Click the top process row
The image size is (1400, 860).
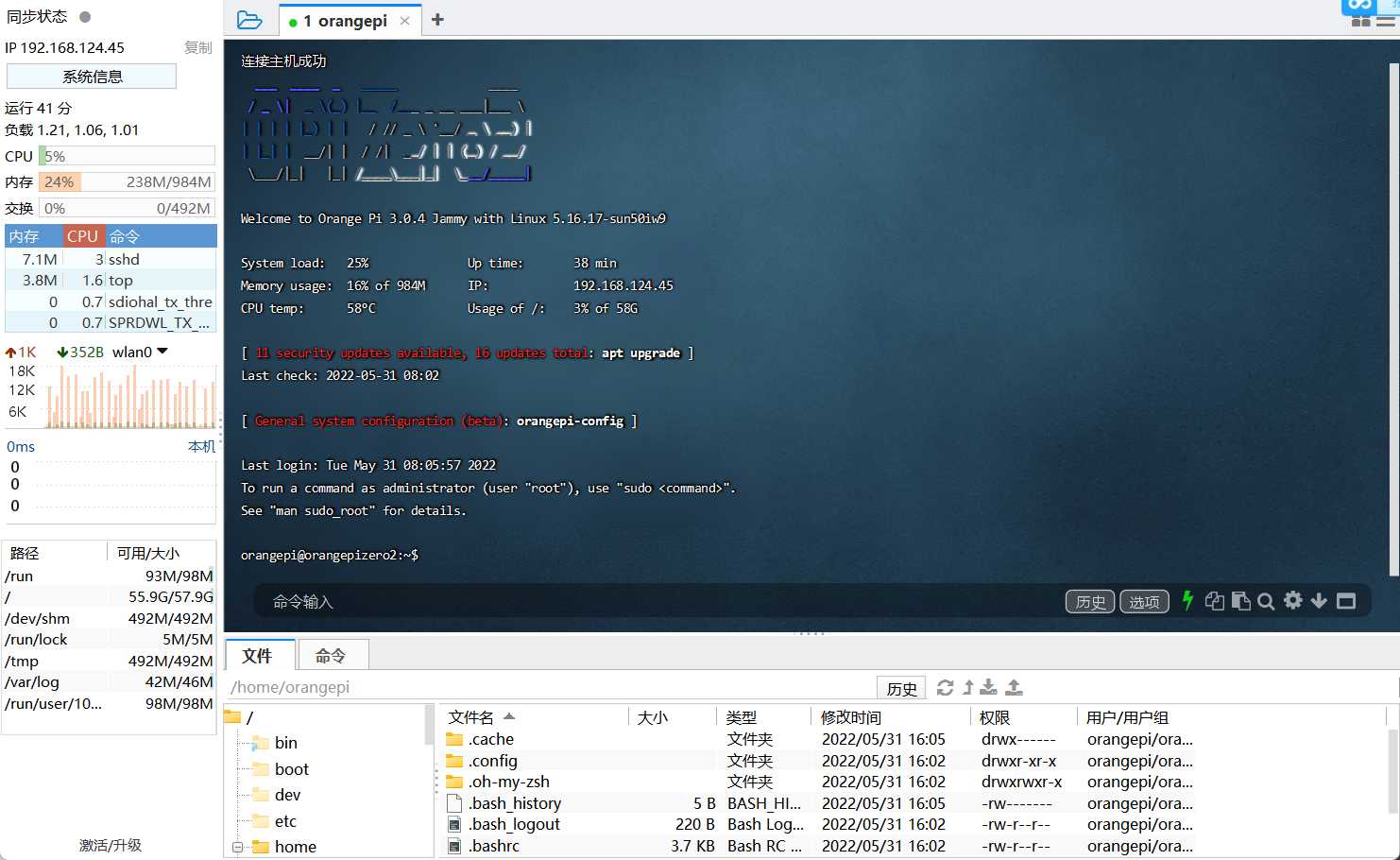111,280
